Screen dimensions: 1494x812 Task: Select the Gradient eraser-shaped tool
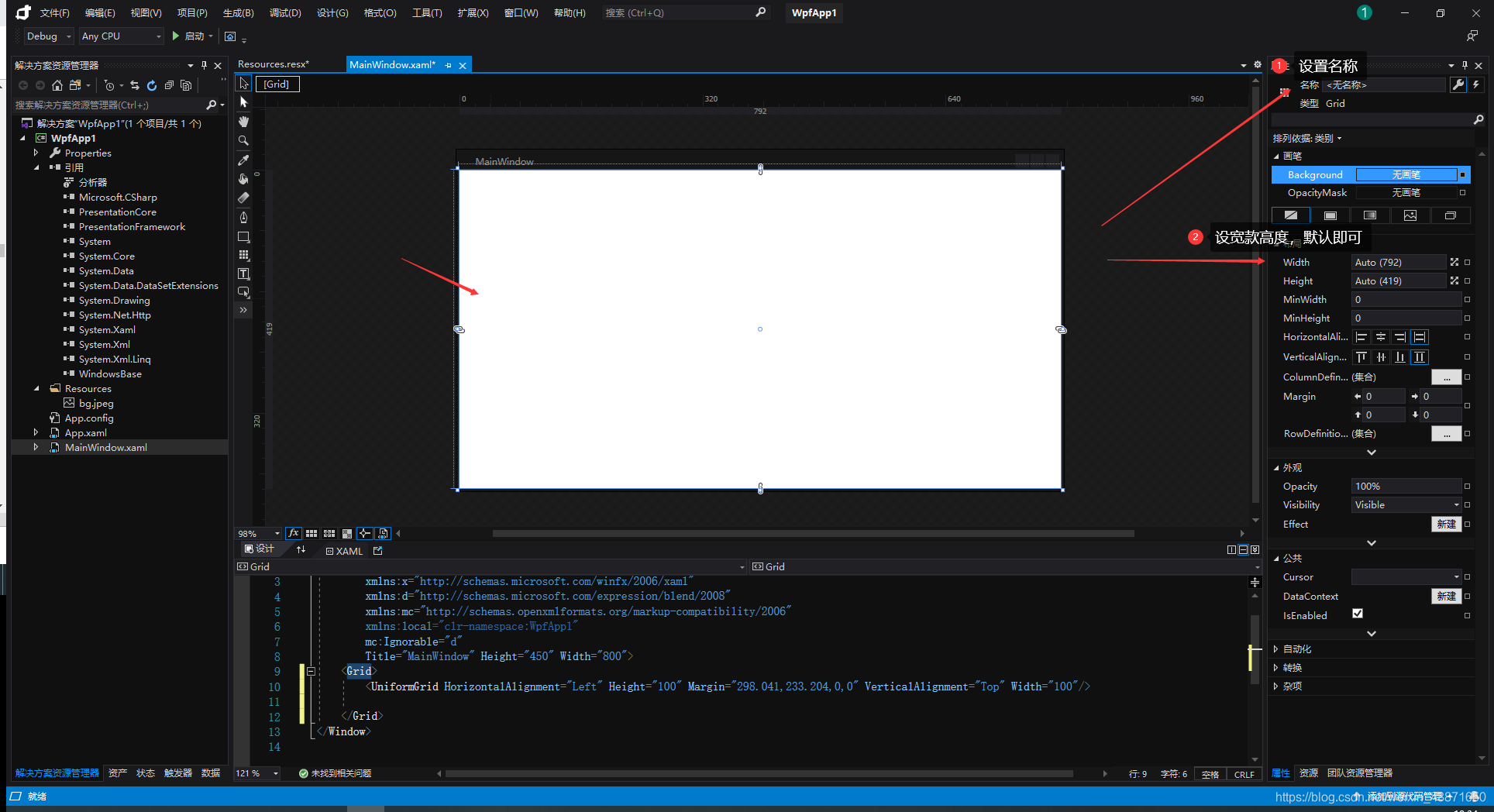[x=244, y=198]
